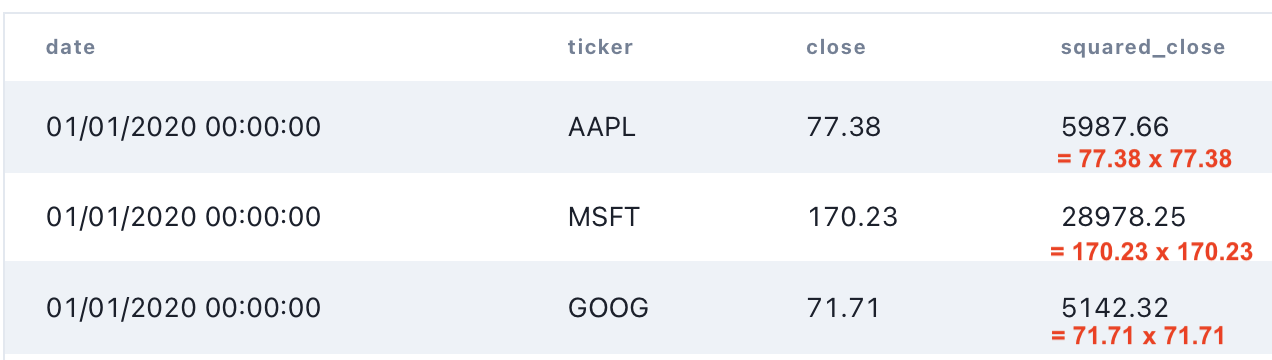1272x360 pixels.
Task: Select the squared_close column header
Action: pyautogui.click(x=1143, y=48)
